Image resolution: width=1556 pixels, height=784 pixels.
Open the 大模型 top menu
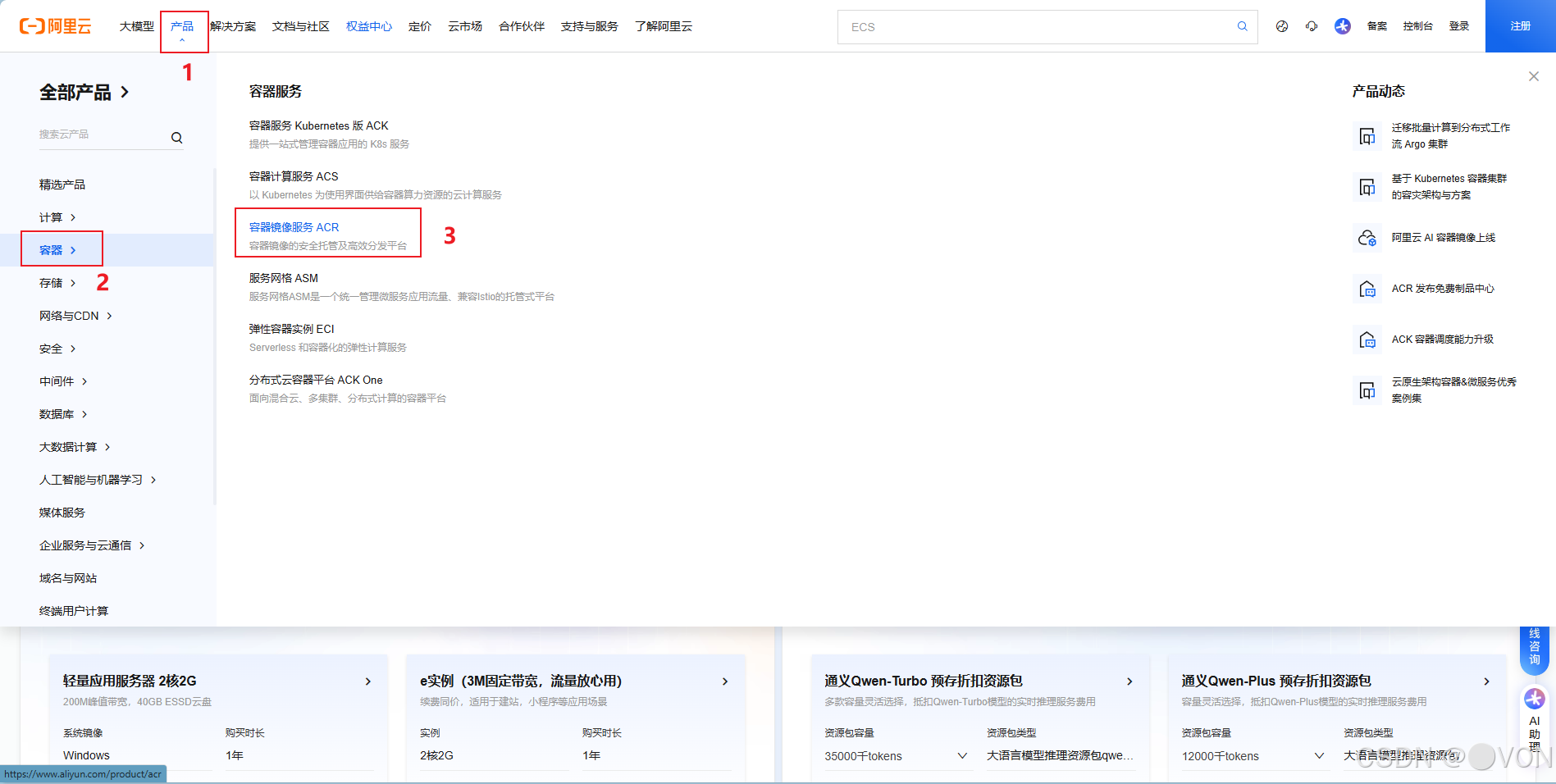point(137,26)
